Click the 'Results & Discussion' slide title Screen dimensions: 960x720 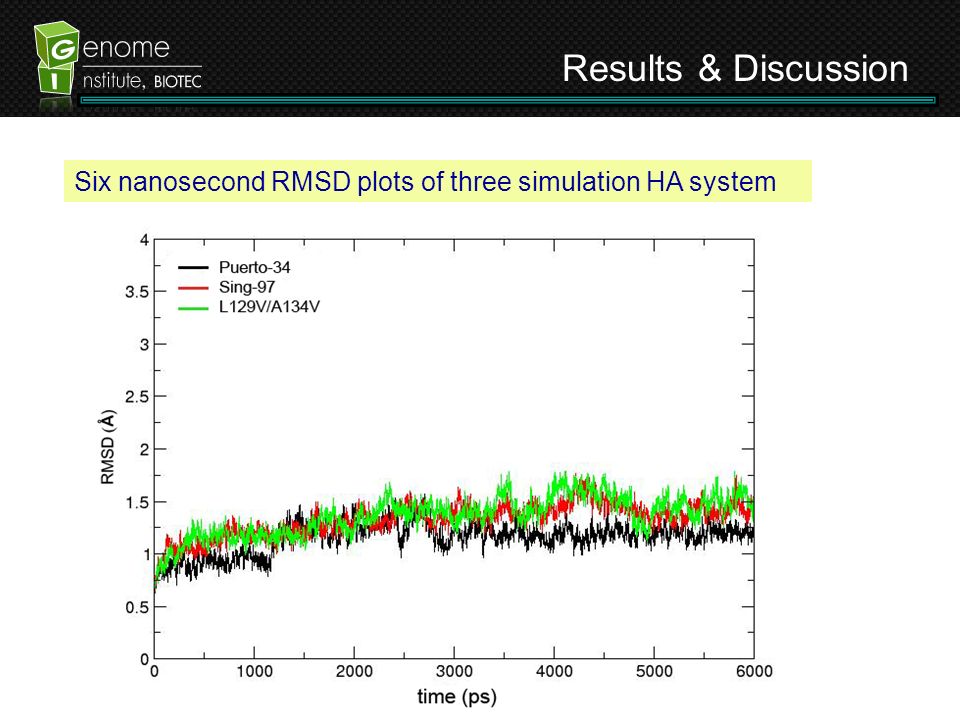[x=735, y=68]
